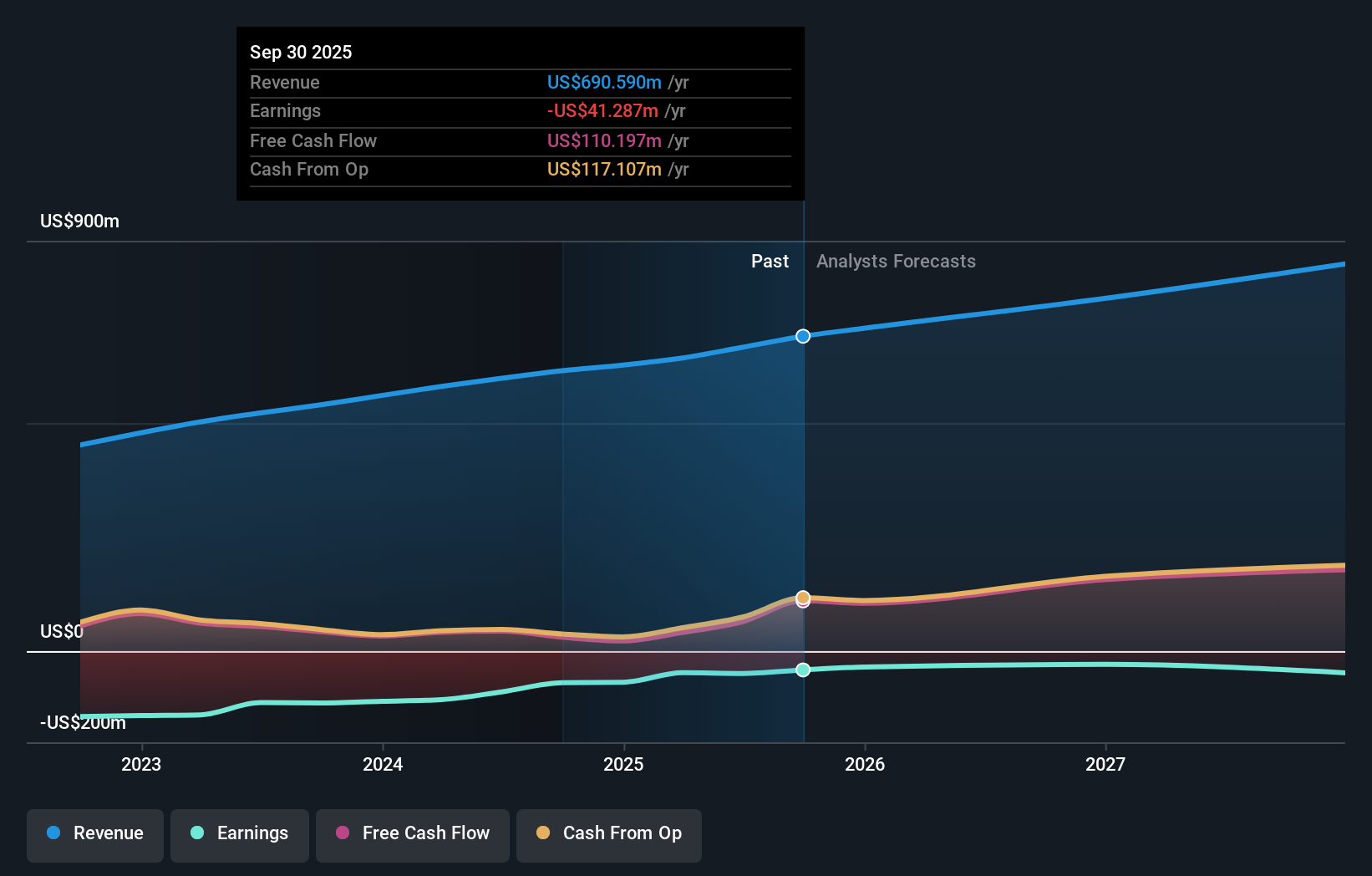Click the teal Earnings dot icon in legend
The width and height of the screenshot is (1372, 876).
[x=197, y=834]
